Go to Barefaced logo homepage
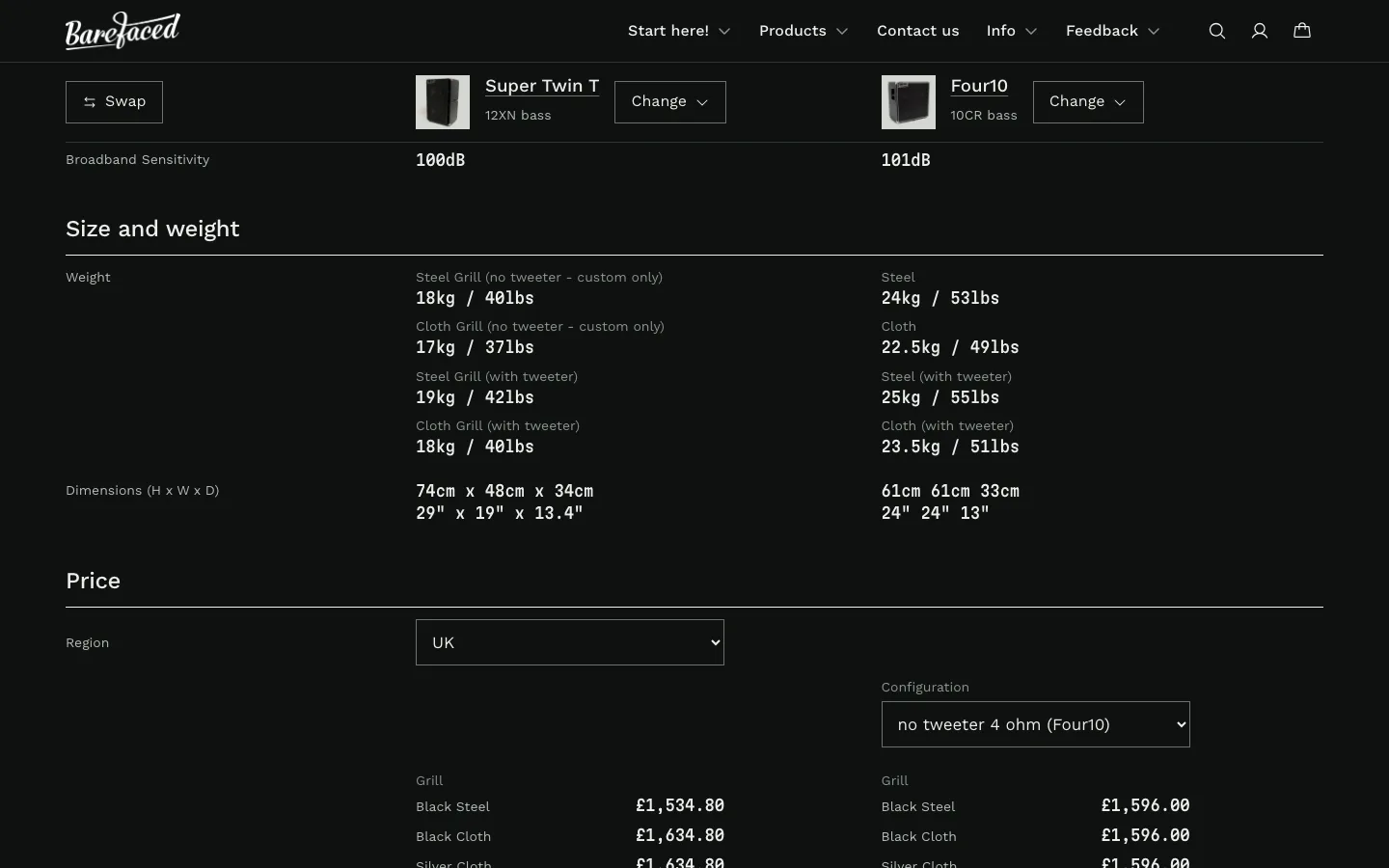Image resolution: width=1389 pixels, height=868 pixels. (x=123, y=31)
